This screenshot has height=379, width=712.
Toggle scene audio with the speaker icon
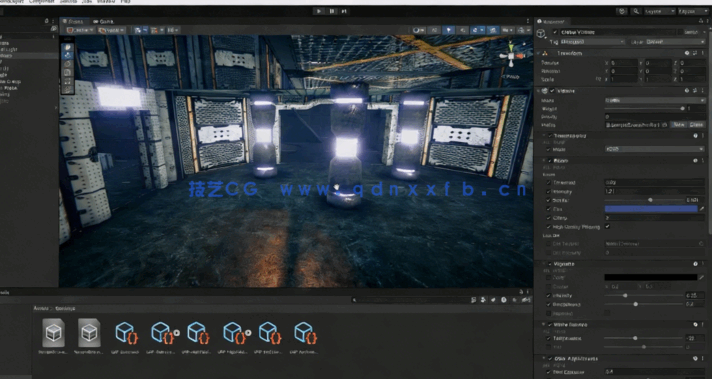(463, 30)
